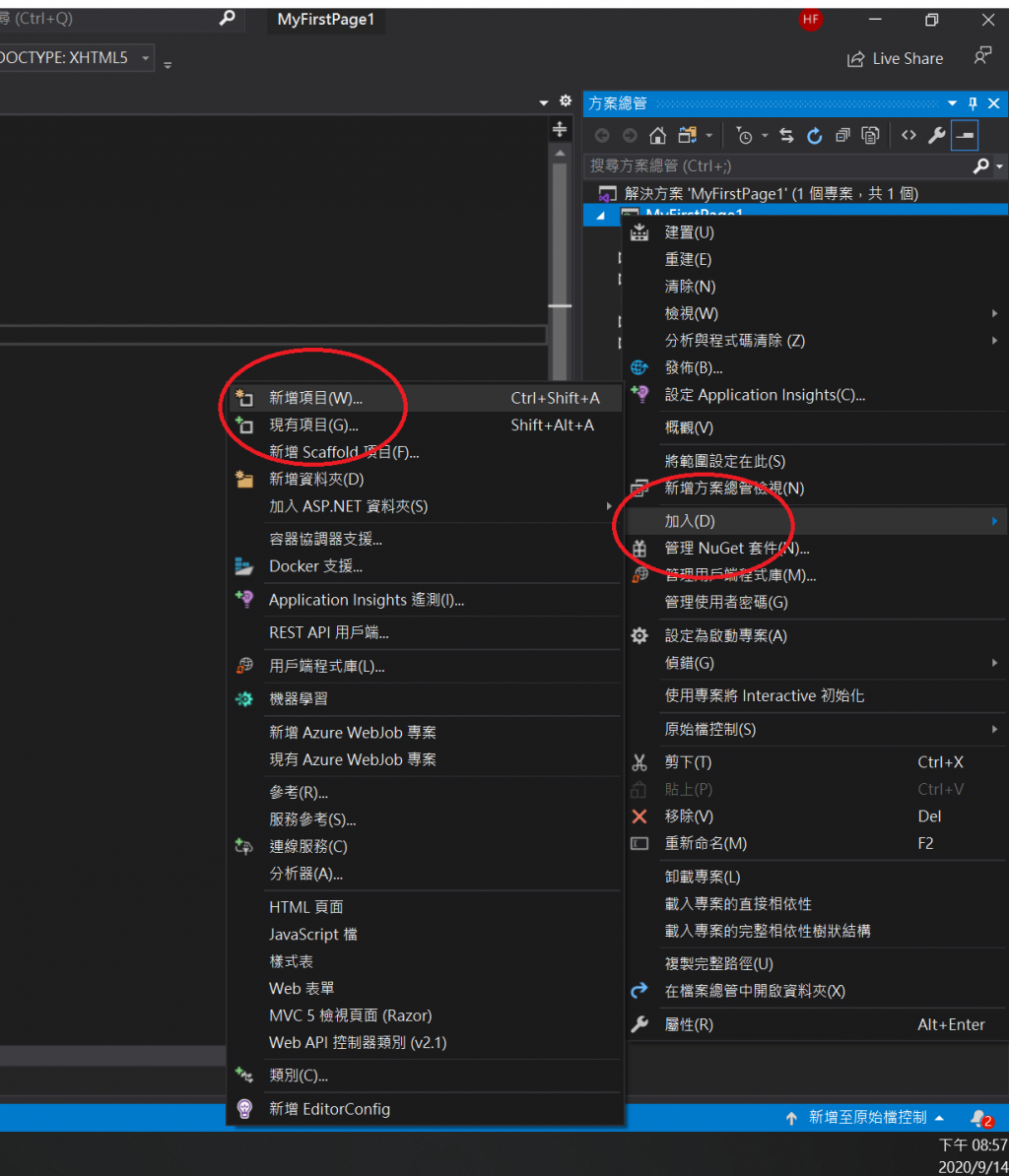Open the pending changes filter dropdown arrow
This screenshot has height=1176, width=1009.
[x=765, y=136]
